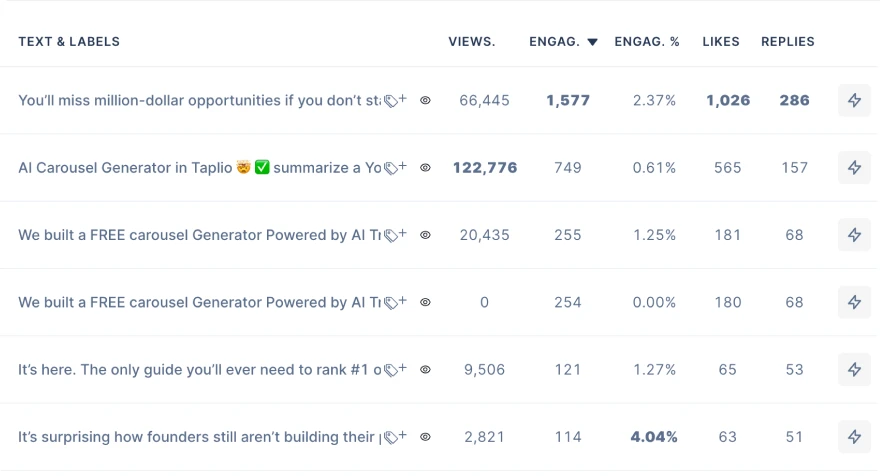Click lightning bolt icon for million-dollar opportunities post
The image size is (880, 476).
(854, 100)
